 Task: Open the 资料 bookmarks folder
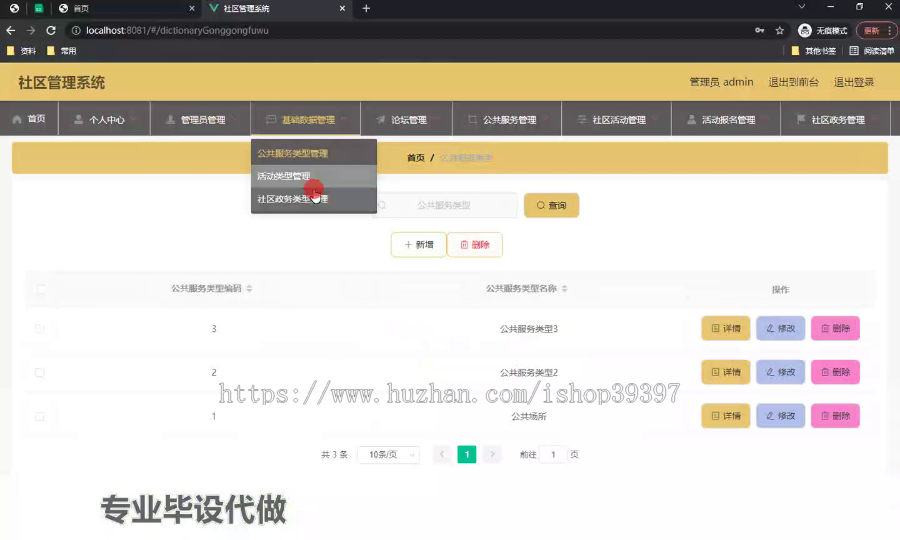click(21, 51)
